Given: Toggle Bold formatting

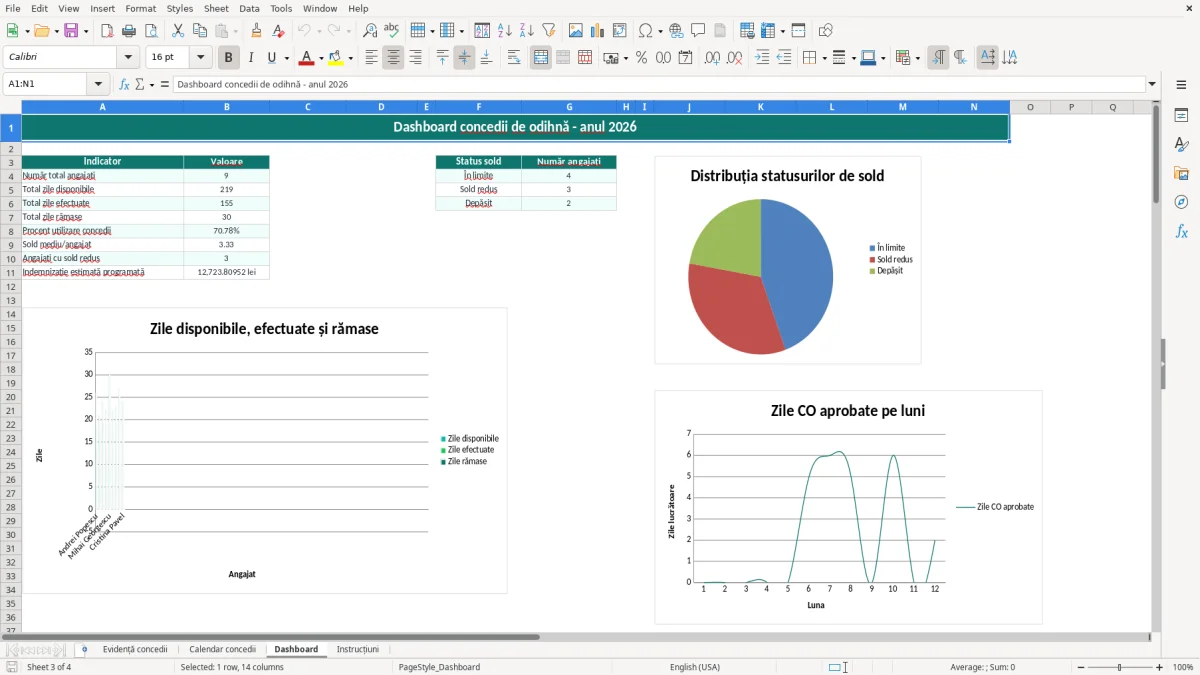Looking at the screenshot, I should pos(229,58).
